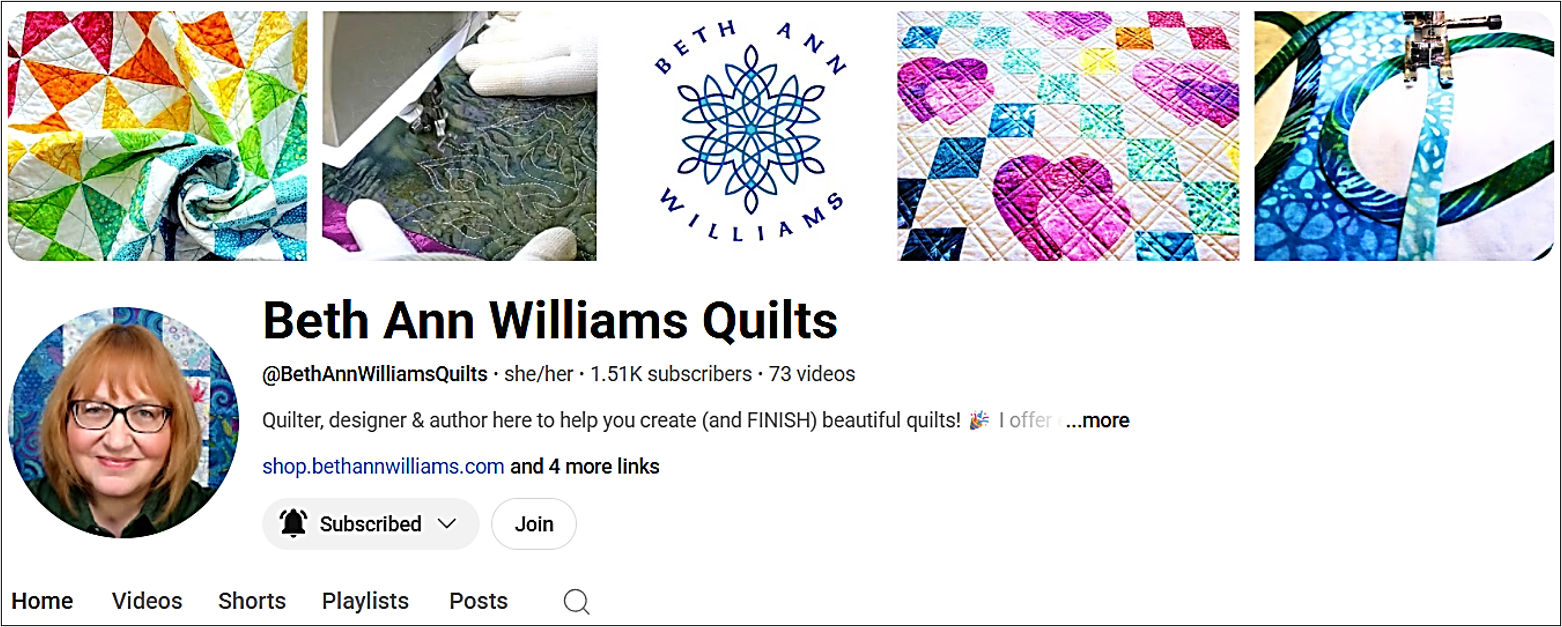Switch to the Videos tab

tap(147, 601)
